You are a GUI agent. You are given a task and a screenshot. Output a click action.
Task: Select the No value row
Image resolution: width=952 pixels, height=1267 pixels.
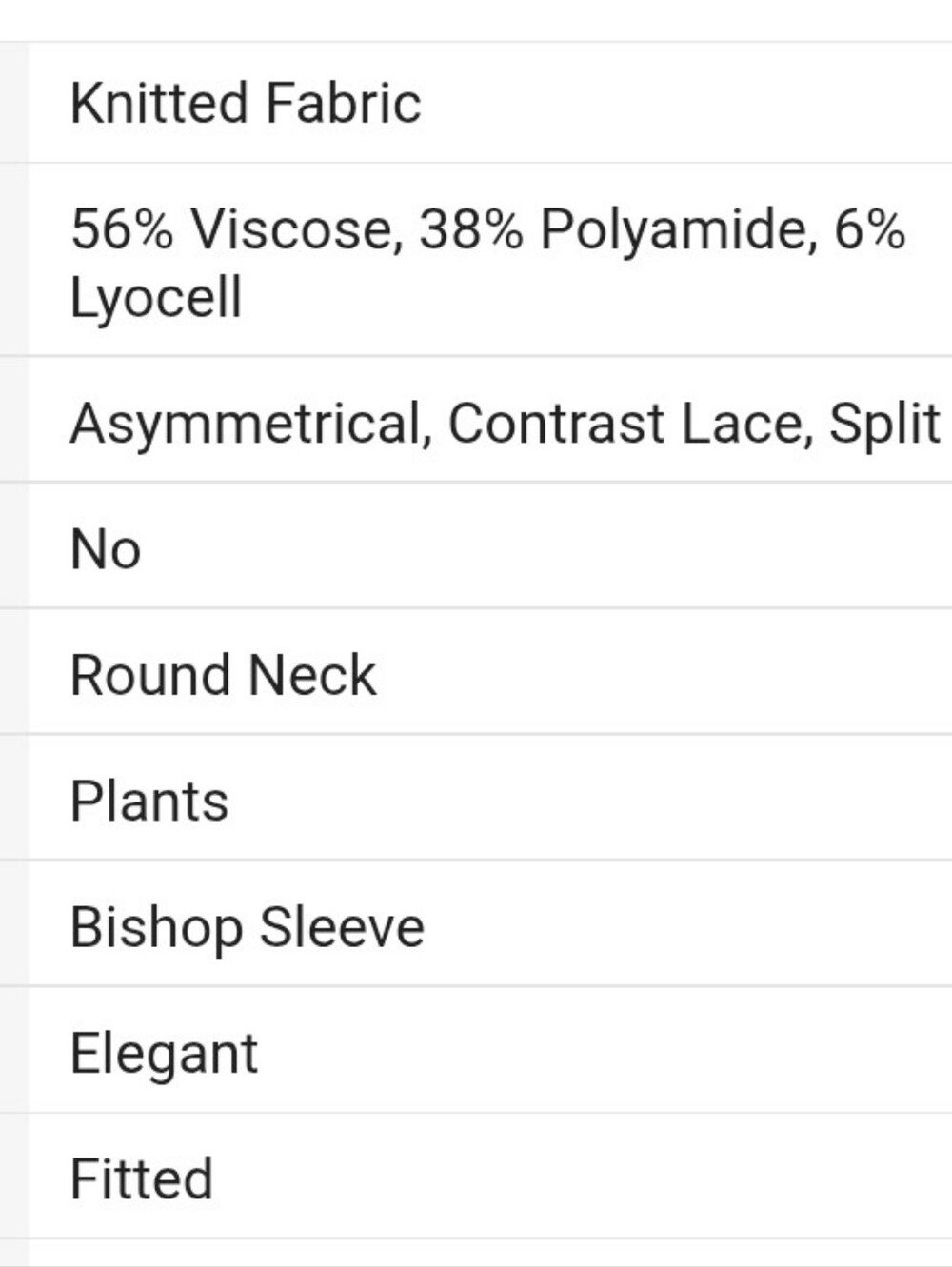point(490,547)
